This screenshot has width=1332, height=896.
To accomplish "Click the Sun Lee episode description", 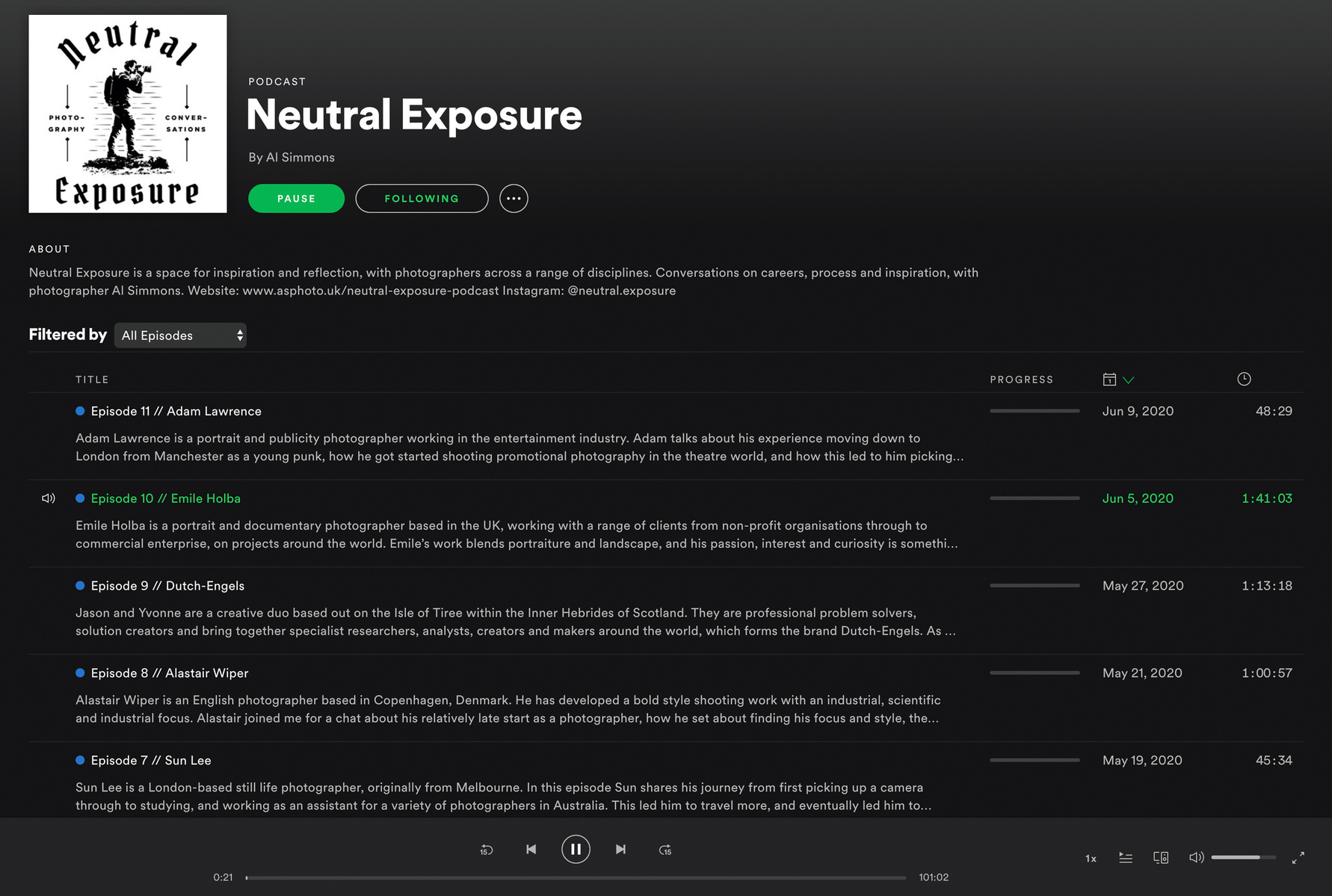I will point(503,797).
